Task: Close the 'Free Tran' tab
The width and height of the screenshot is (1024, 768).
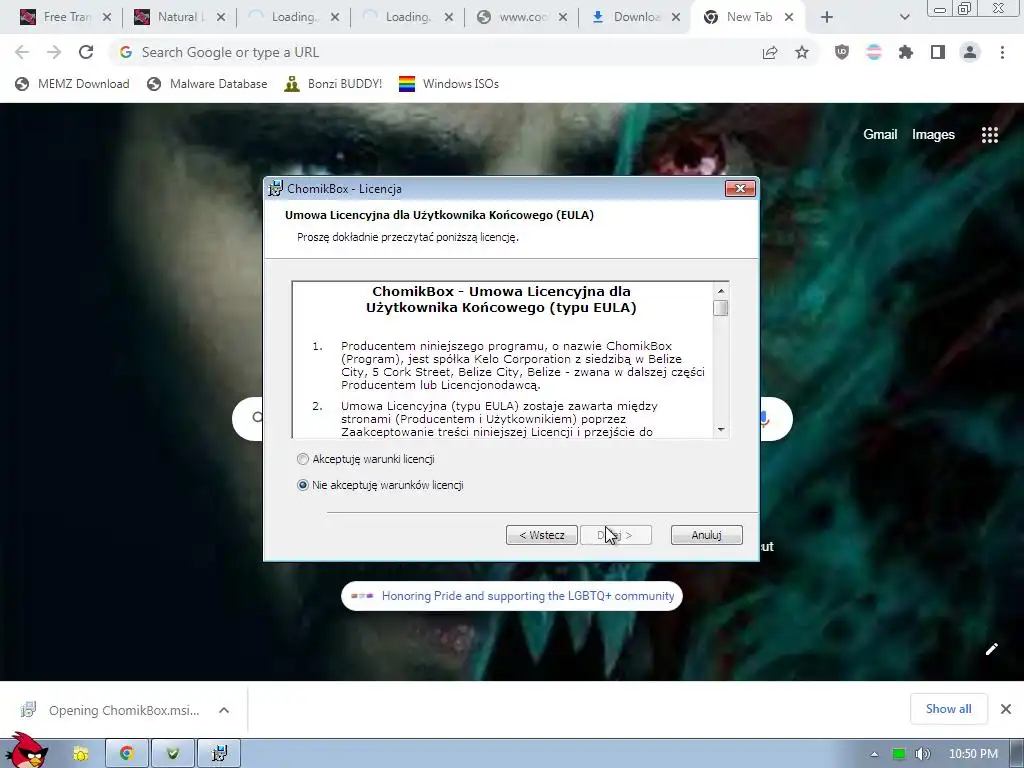Action: (107, 17)
